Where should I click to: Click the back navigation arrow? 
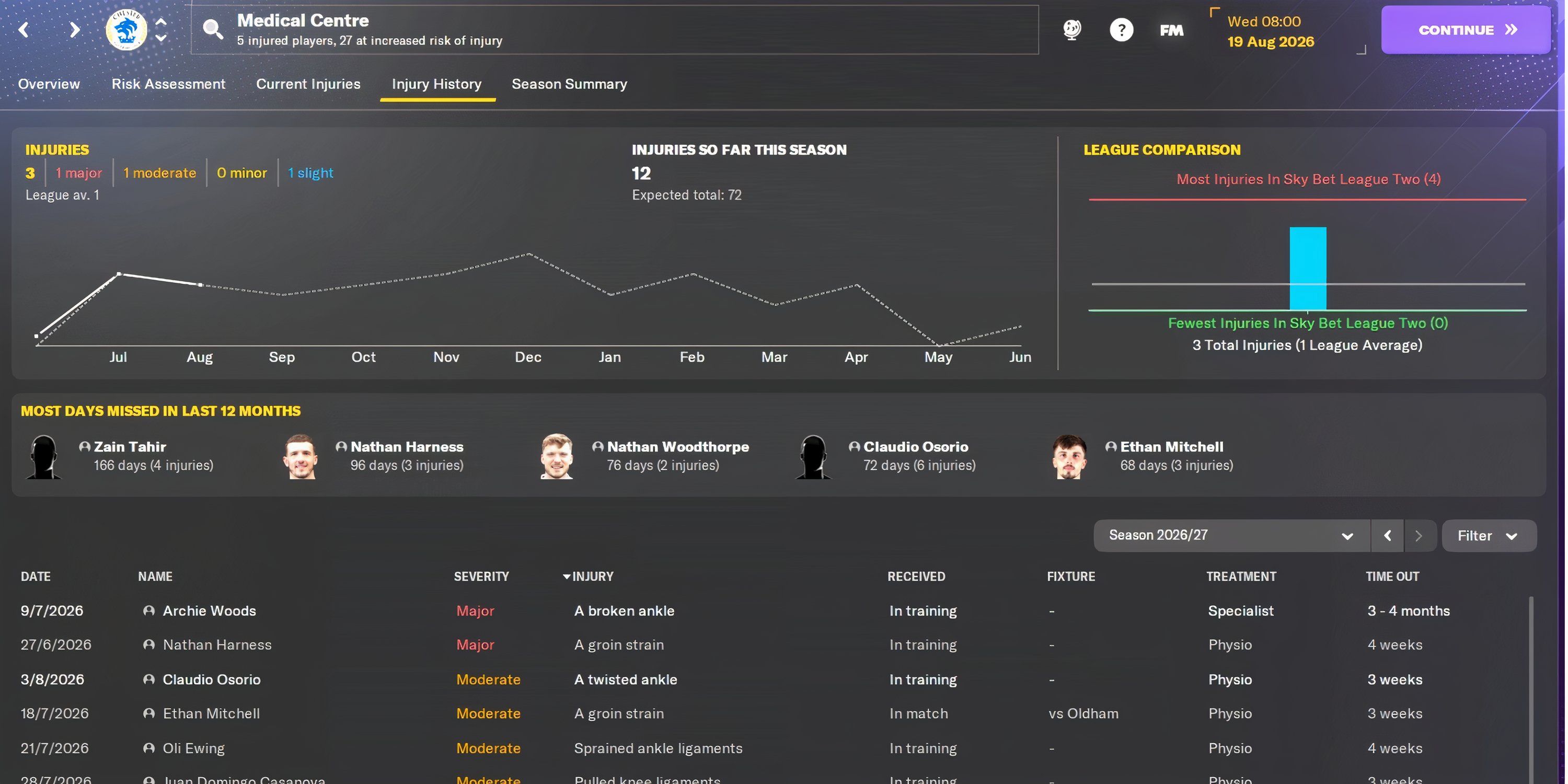pos(22,29)
